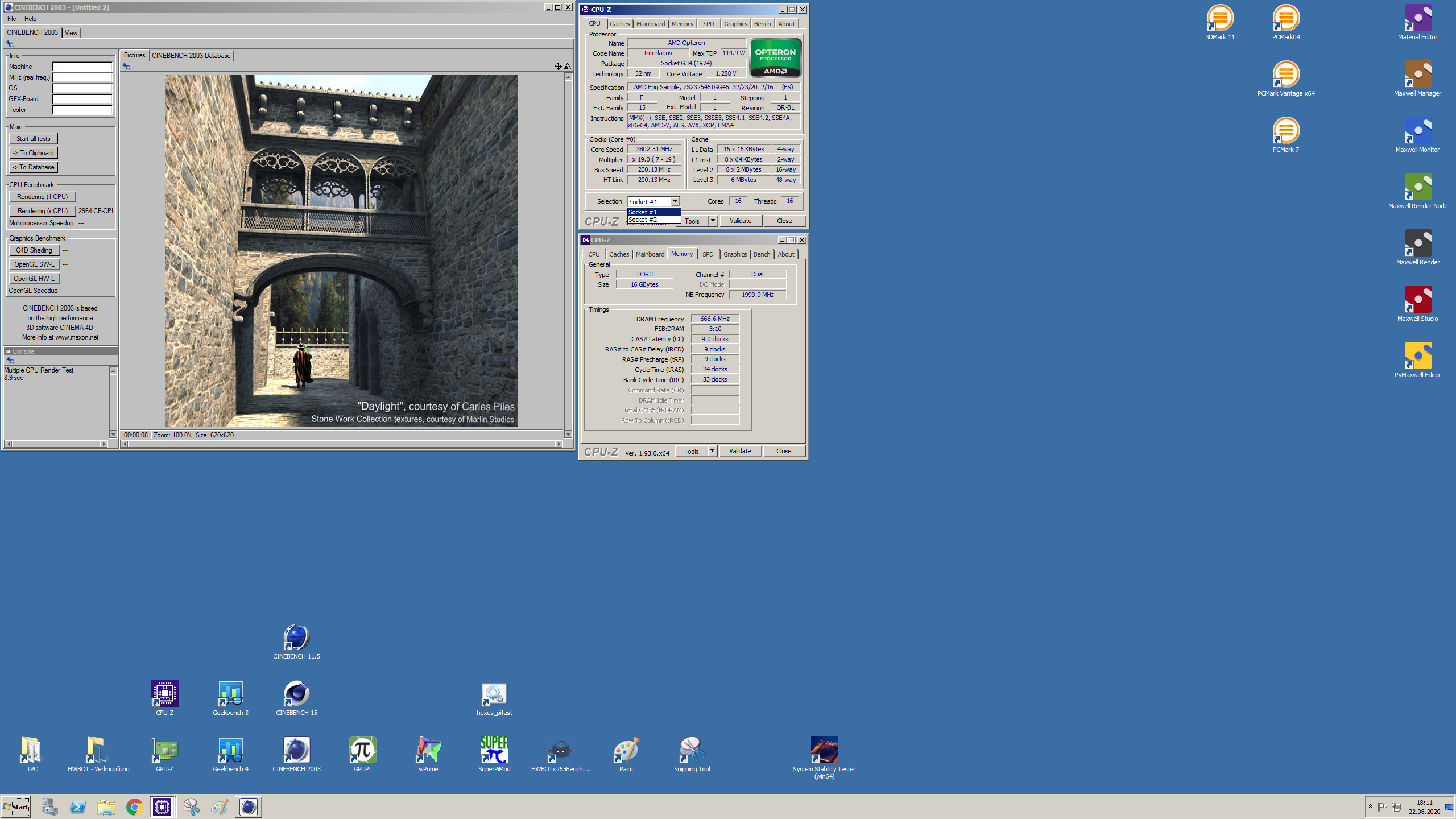Launch Maxwell Render Node shortcut

click(1417, 192)
